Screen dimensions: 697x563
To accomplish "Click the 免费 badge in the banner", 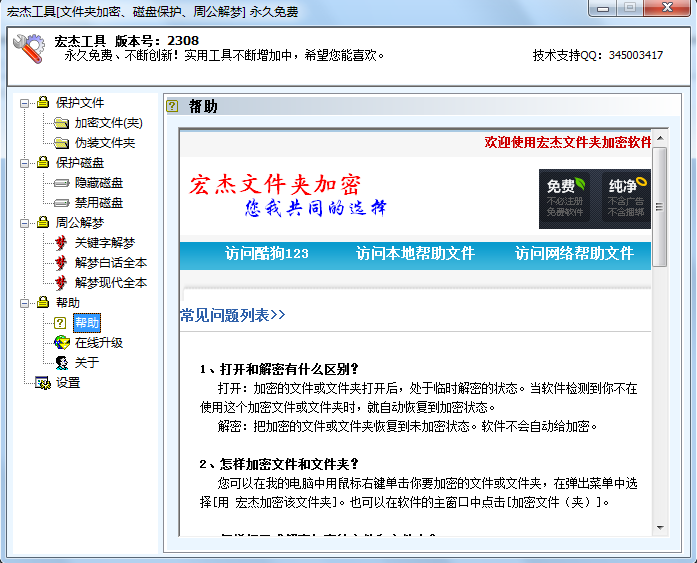I will (561, 197).
